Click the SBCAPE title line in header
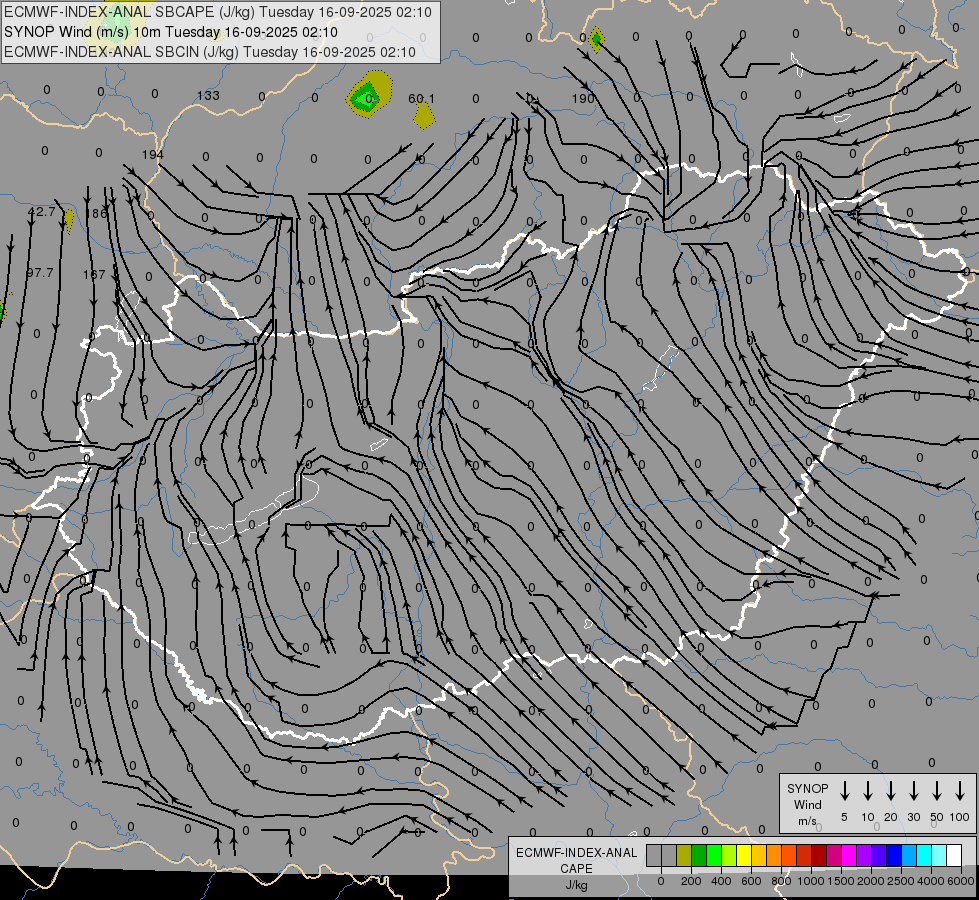The height and width of the screenshot is (900, 979). point(218,12)
